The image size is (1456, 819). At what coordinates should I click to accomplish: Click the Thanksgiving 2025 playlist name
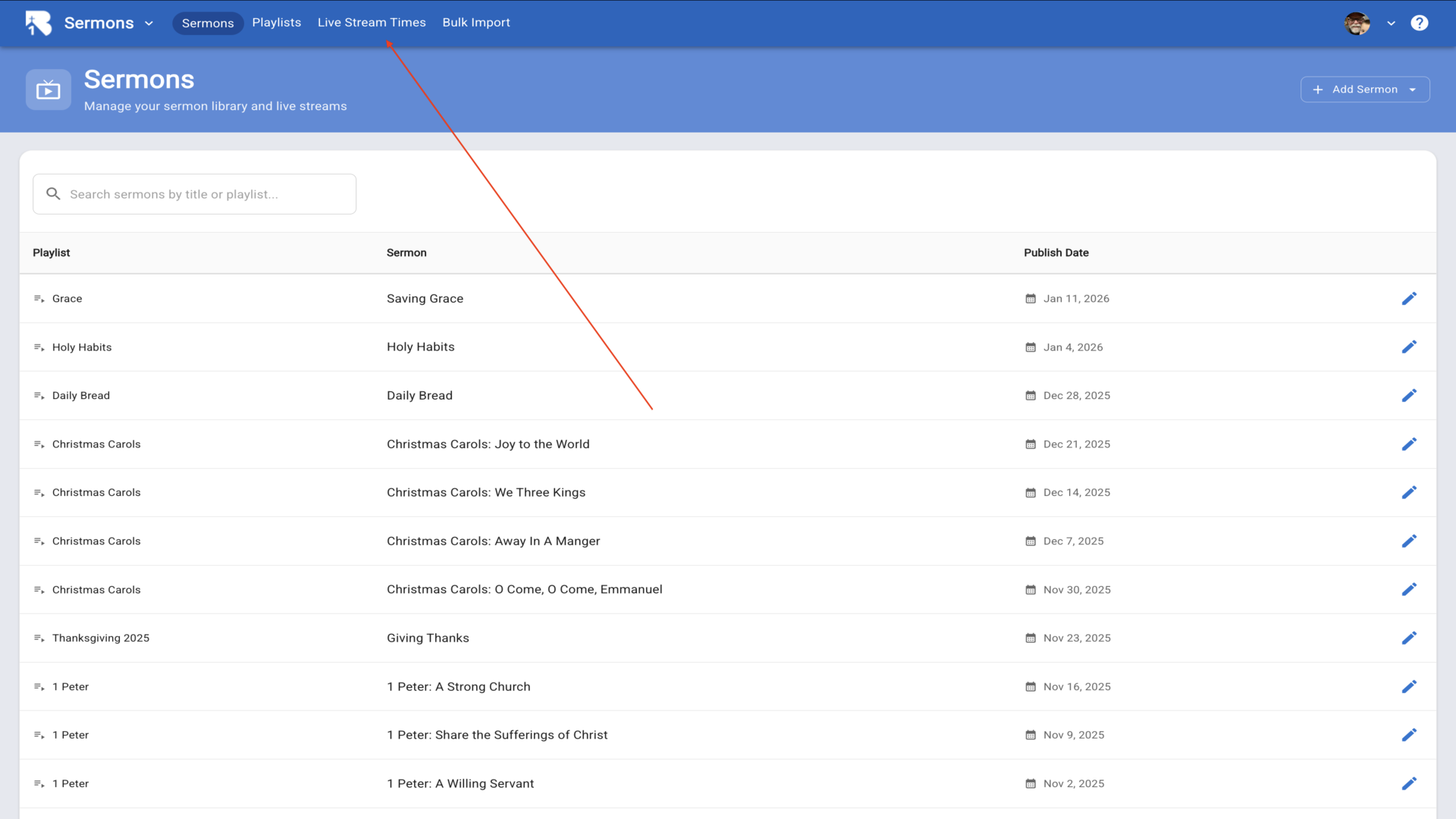(101, 639)
